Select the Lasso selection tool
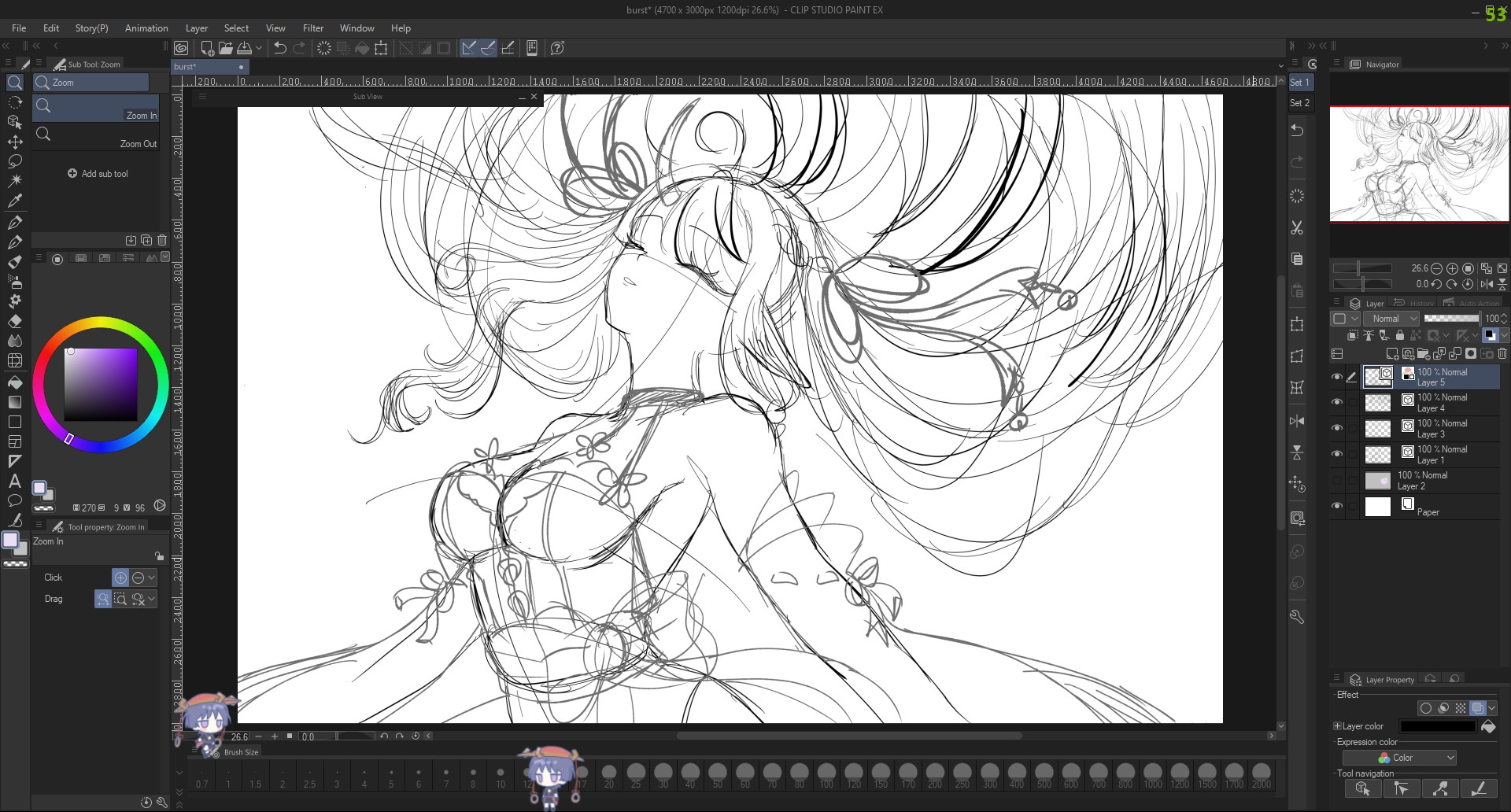Image resolution: width=1511 pixels, height=812 pixels. [15, 162]
